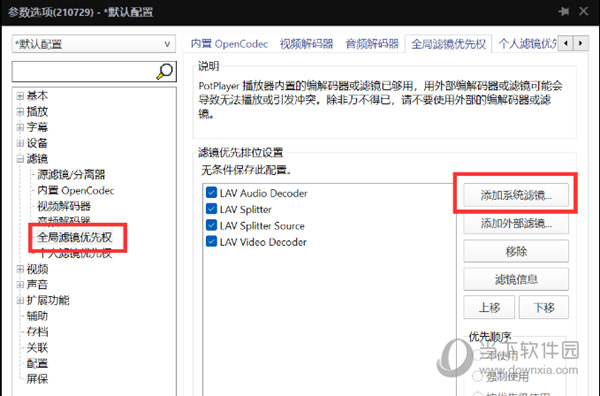Image resolution: width=600 pixels, height=396 pixels.
Task: Expand the 视频 tree node
Action: [x=20, y=269]
